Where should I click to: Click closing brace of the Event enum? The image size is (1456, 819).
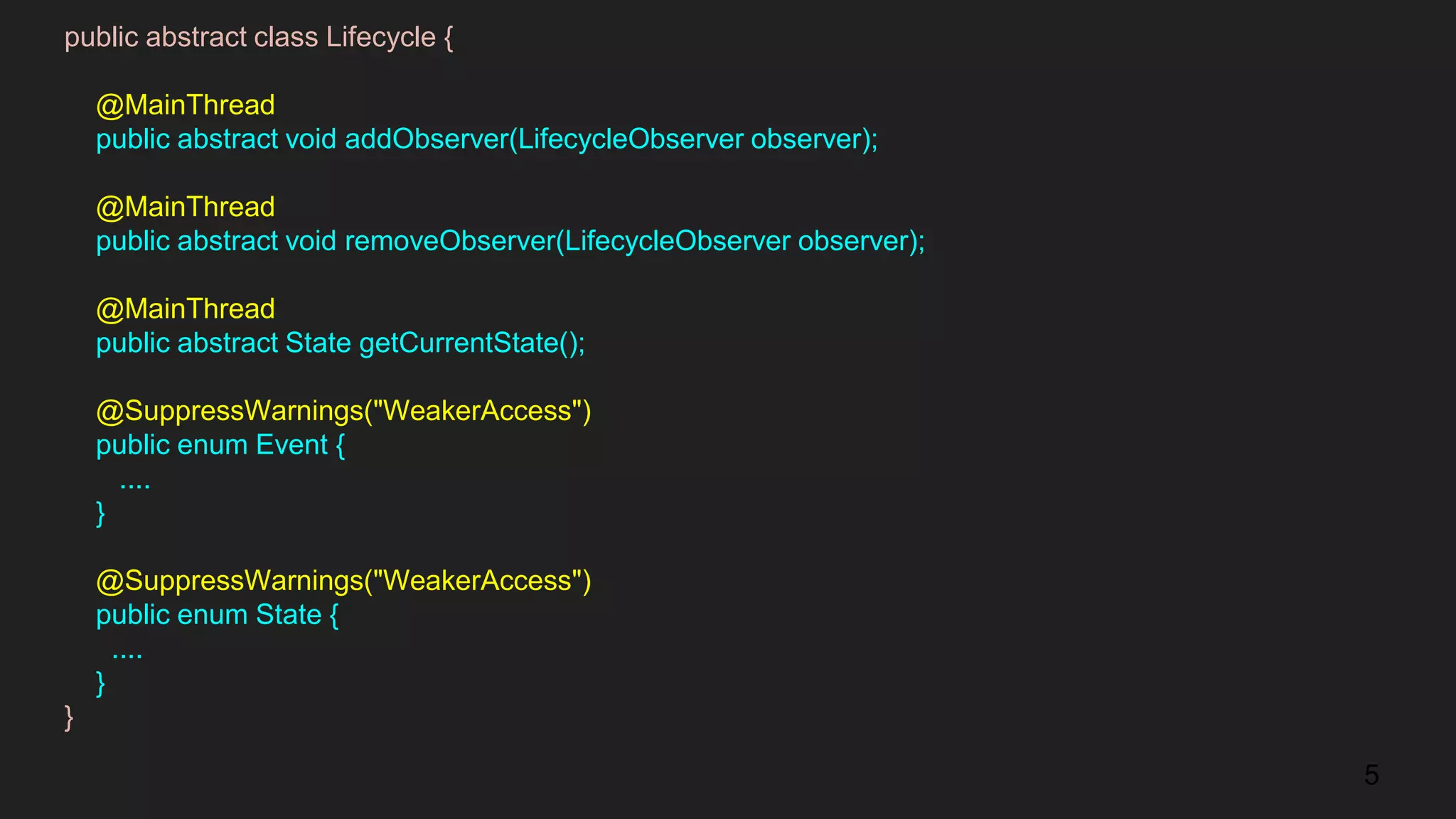100,514
